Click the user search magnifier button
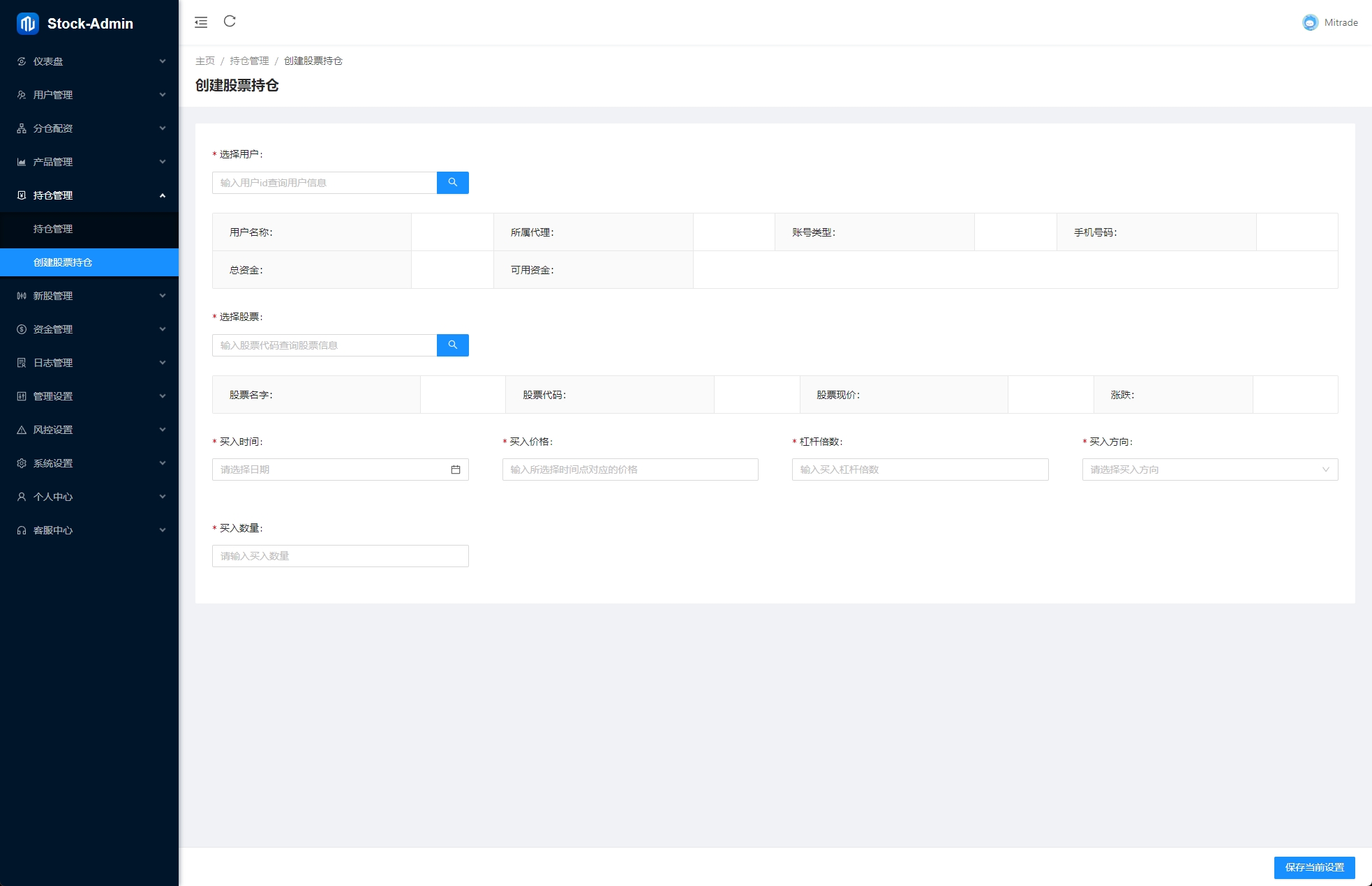 pyautogui.click(x=452, y=183)
